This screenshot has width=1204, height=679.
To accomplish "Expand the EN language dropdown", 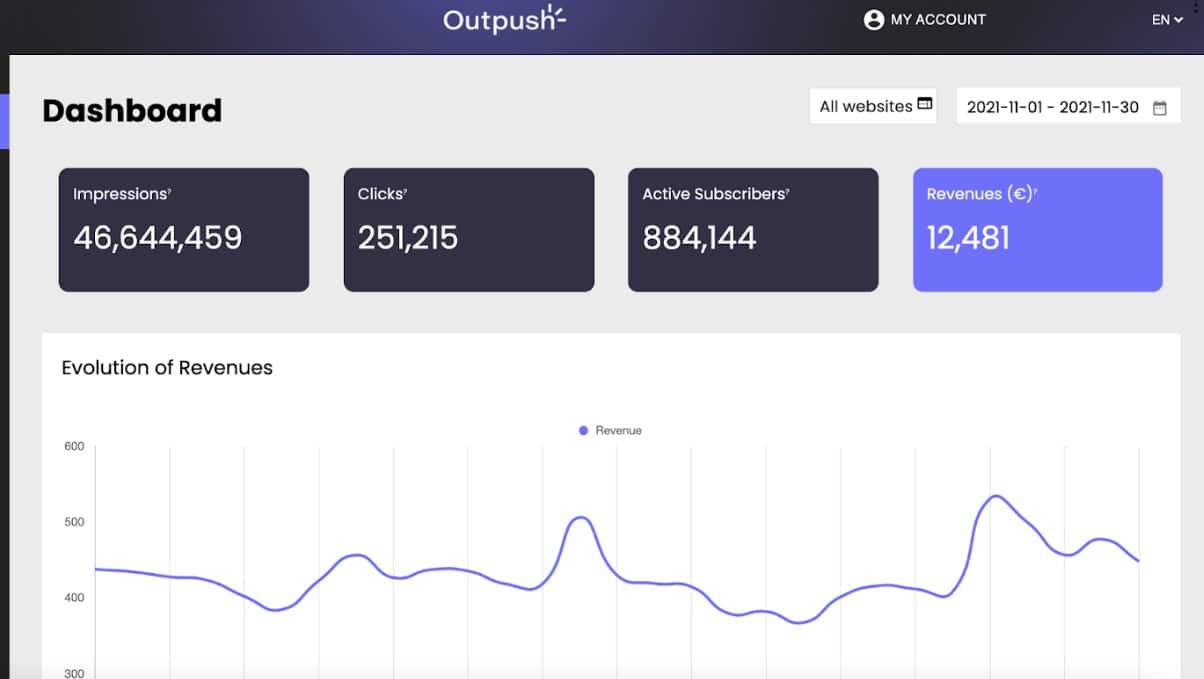I will (1166, 20).
